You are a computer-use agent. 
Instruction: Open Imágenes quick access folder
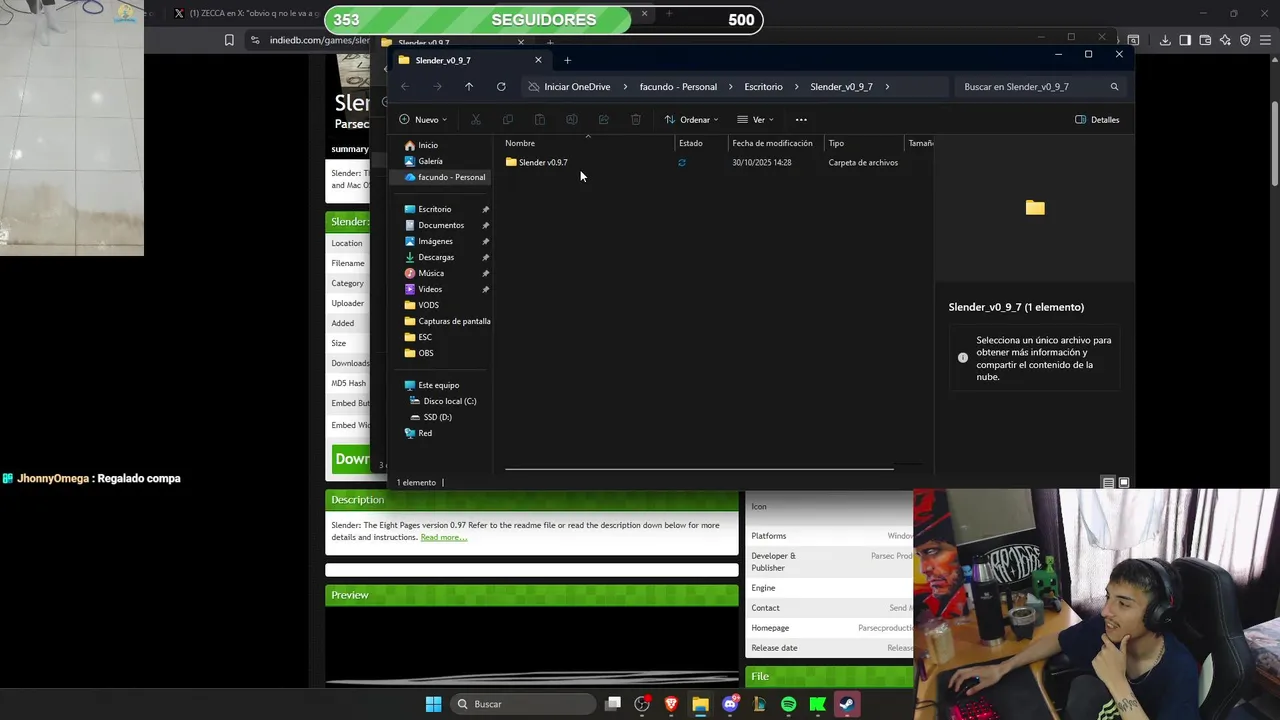[x=435, y=241]
